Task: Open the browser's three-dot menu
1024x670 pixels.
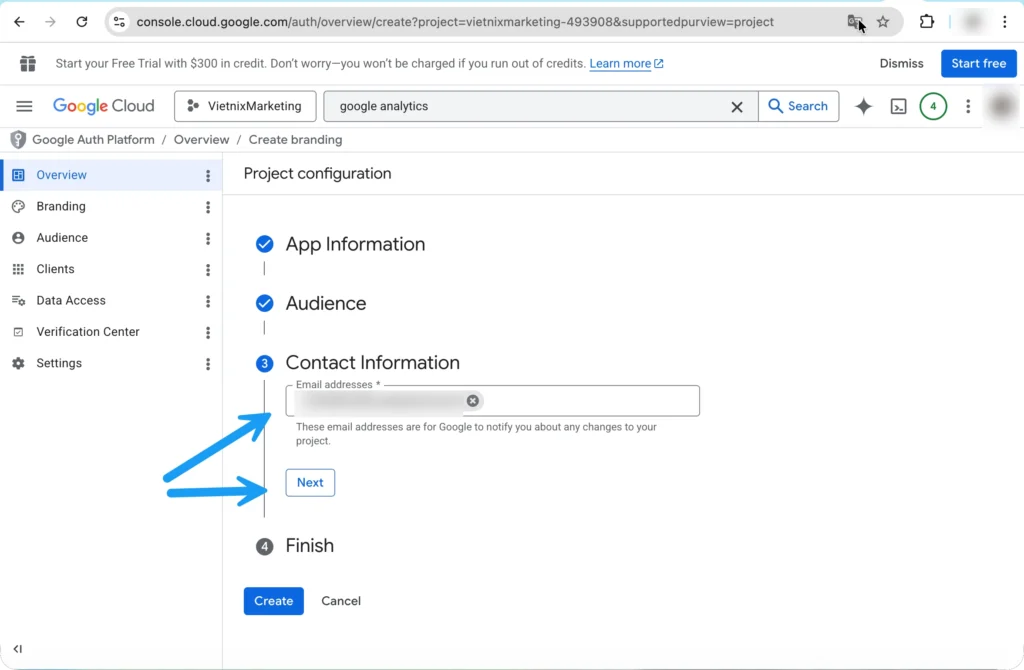Action: 1003,21
